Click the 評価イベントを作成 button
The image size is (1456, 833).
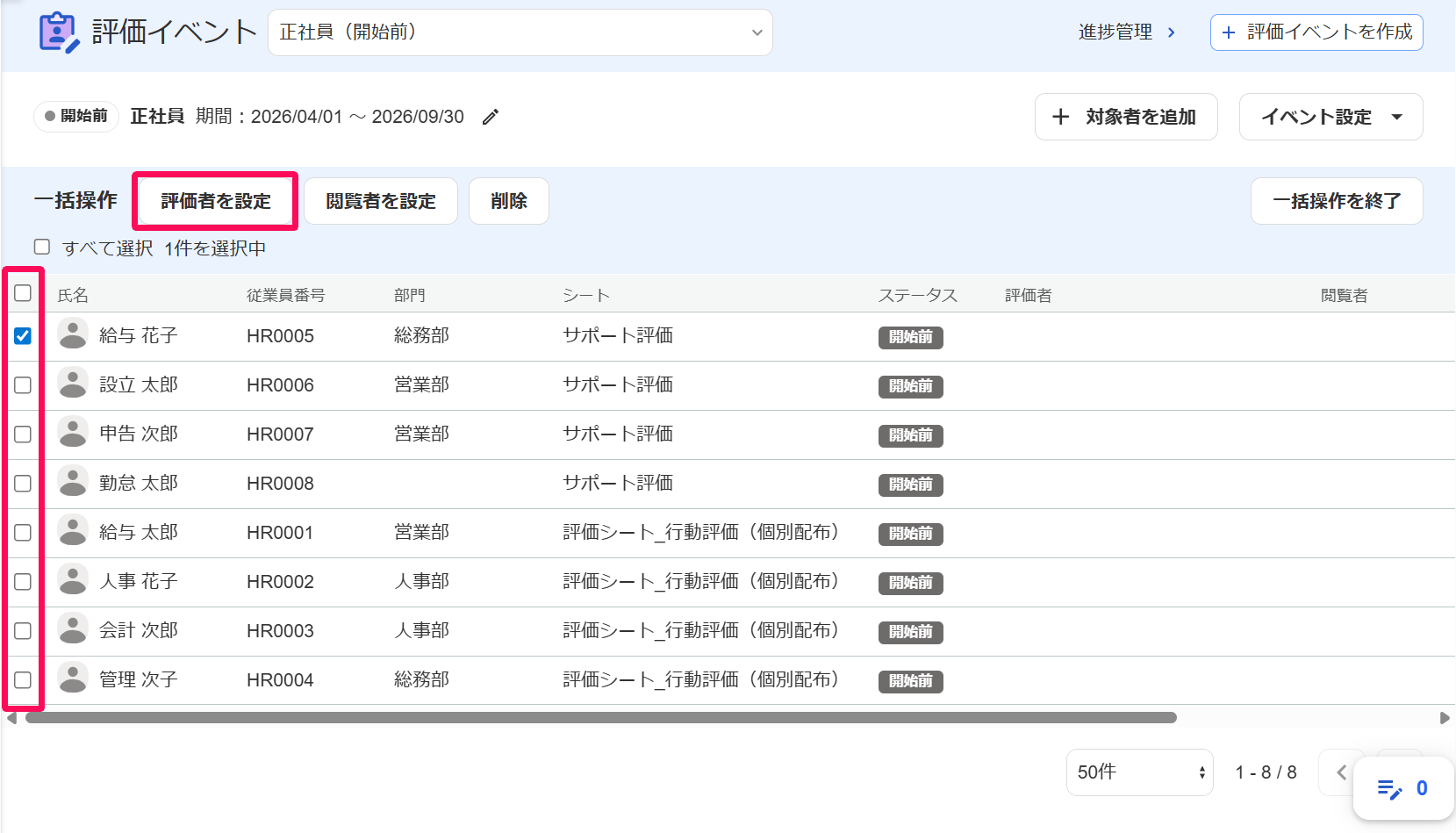click(1316, 32)
